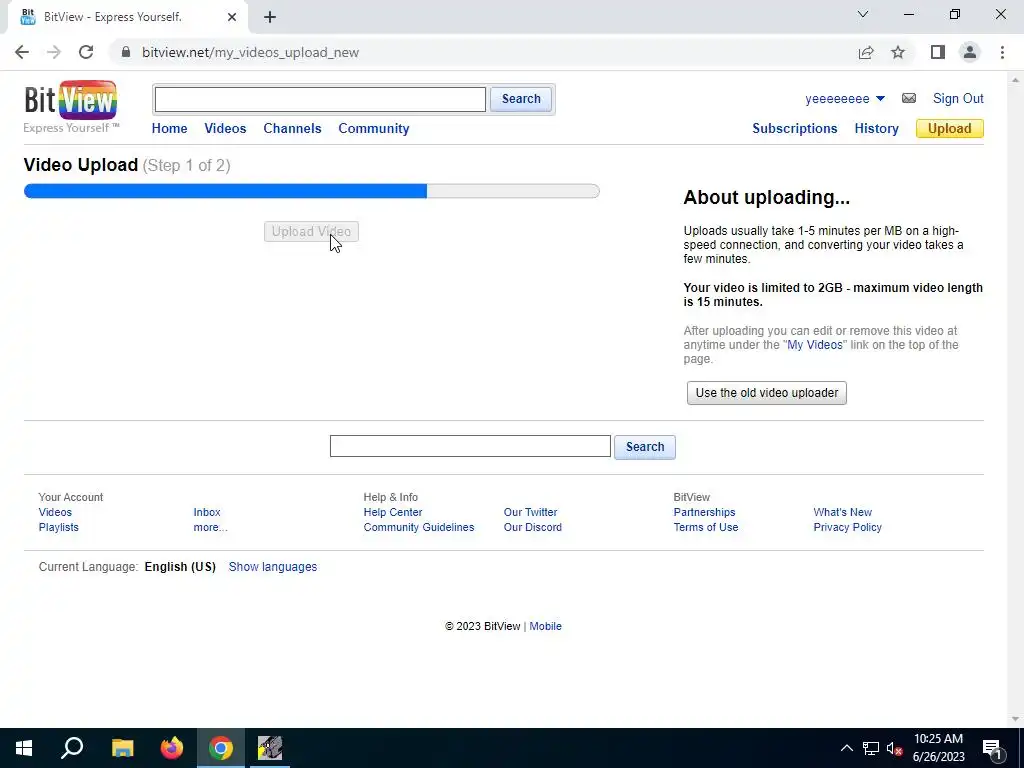Open the share page icon
Image resolution: width=1024 pixels, height=768 pixels.
pos(866,52)
